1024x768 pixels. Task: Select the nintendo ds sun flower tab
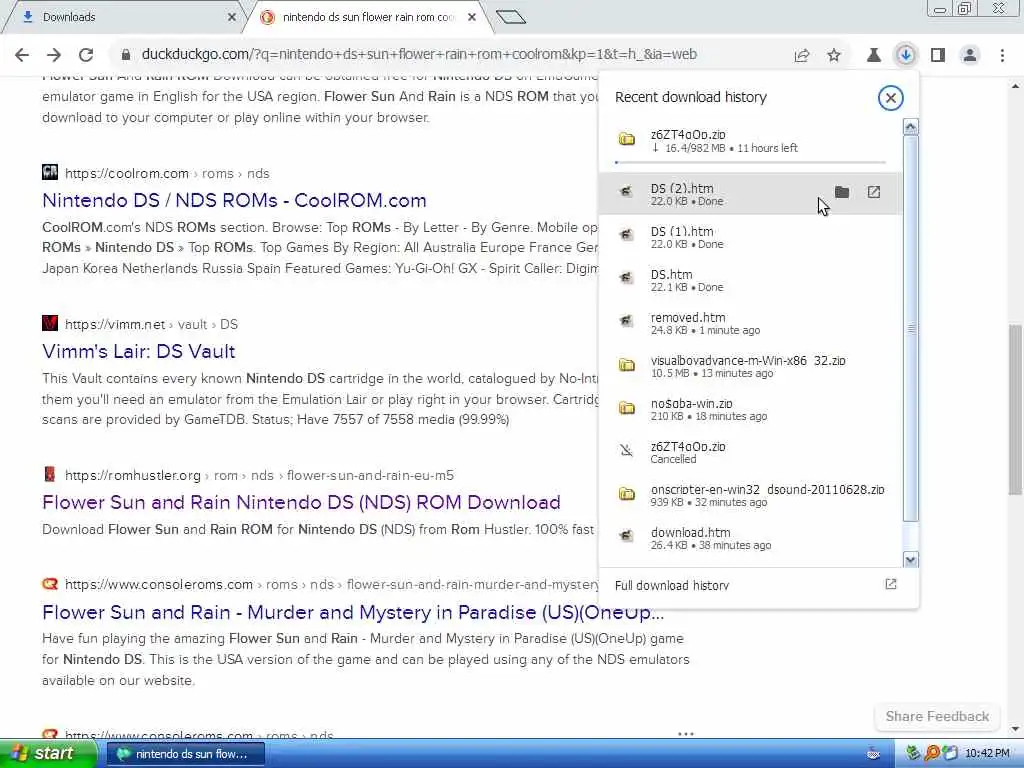[369, 17]
